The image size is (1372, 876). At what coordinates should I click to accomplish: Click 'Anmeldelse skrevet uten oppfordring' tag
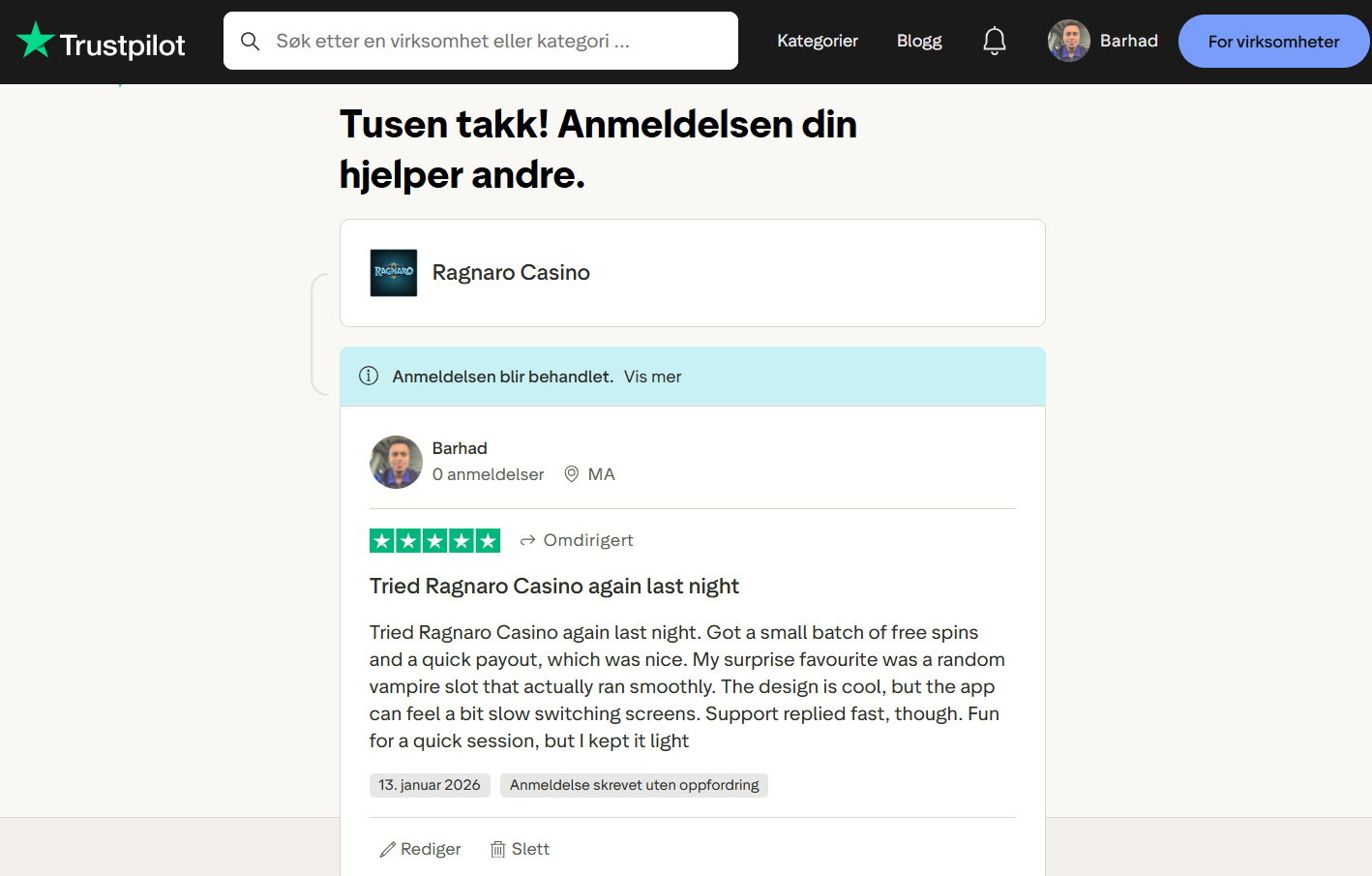pyautogui.click(x=634, y=785)
